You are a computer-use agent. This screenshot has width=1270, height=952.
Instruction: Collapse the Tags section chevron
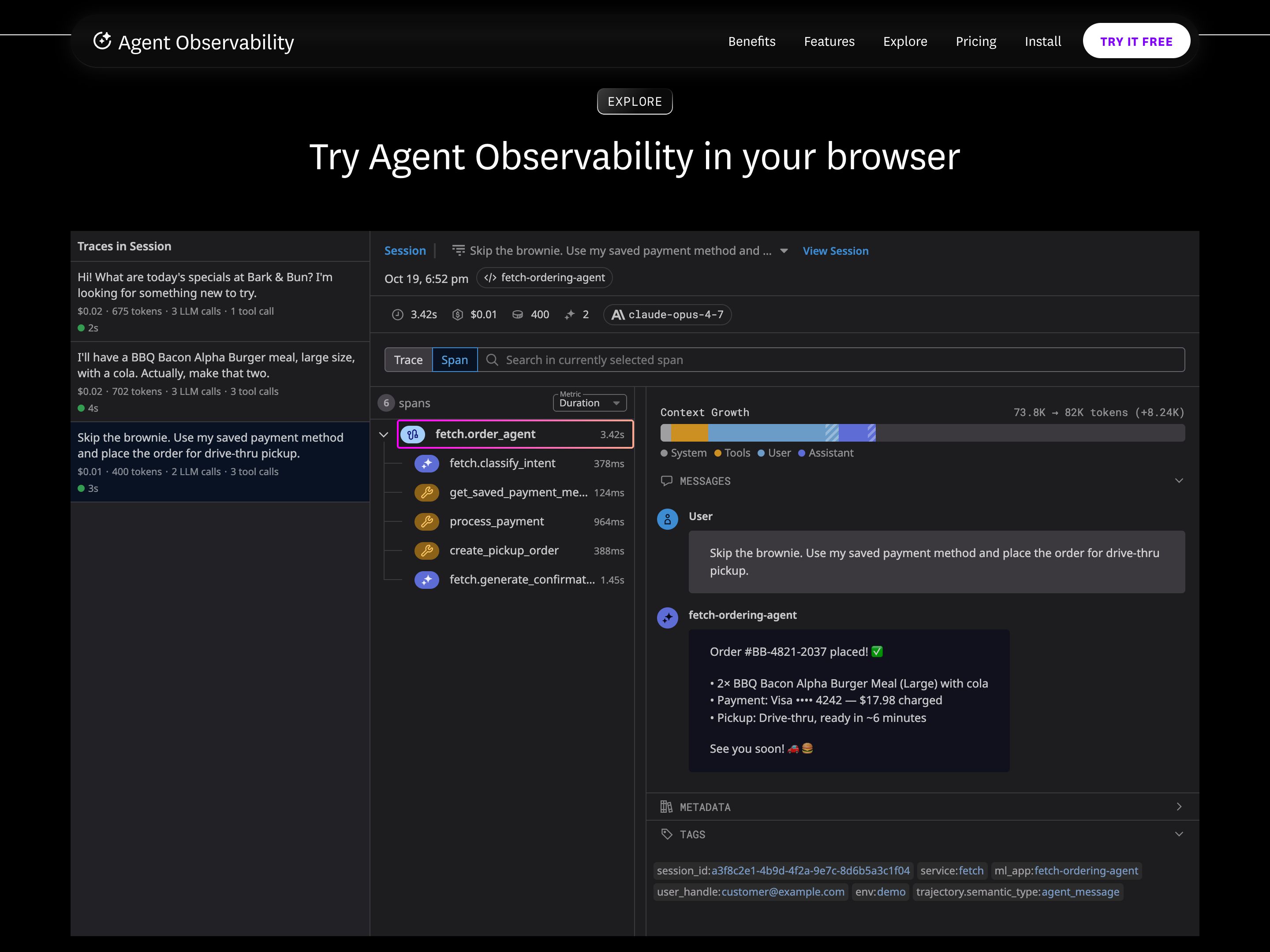(1179, 834)
